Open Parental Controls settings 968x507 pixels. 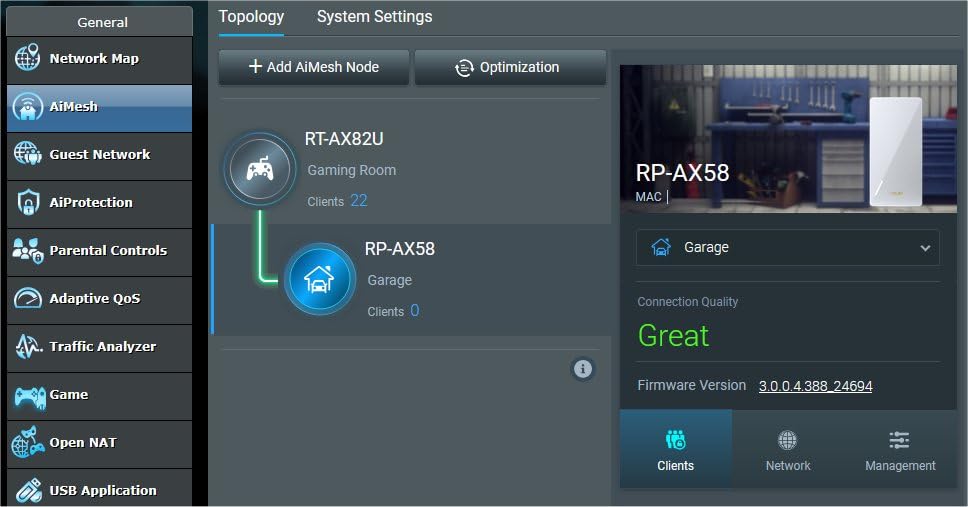(99, 252)
